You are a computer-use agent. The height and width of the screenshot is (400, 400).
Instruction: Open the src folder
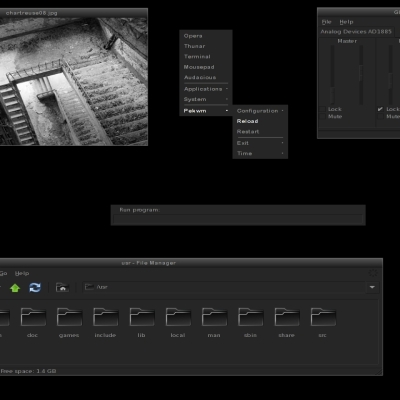pyautogui.click(x=323, y=323)
